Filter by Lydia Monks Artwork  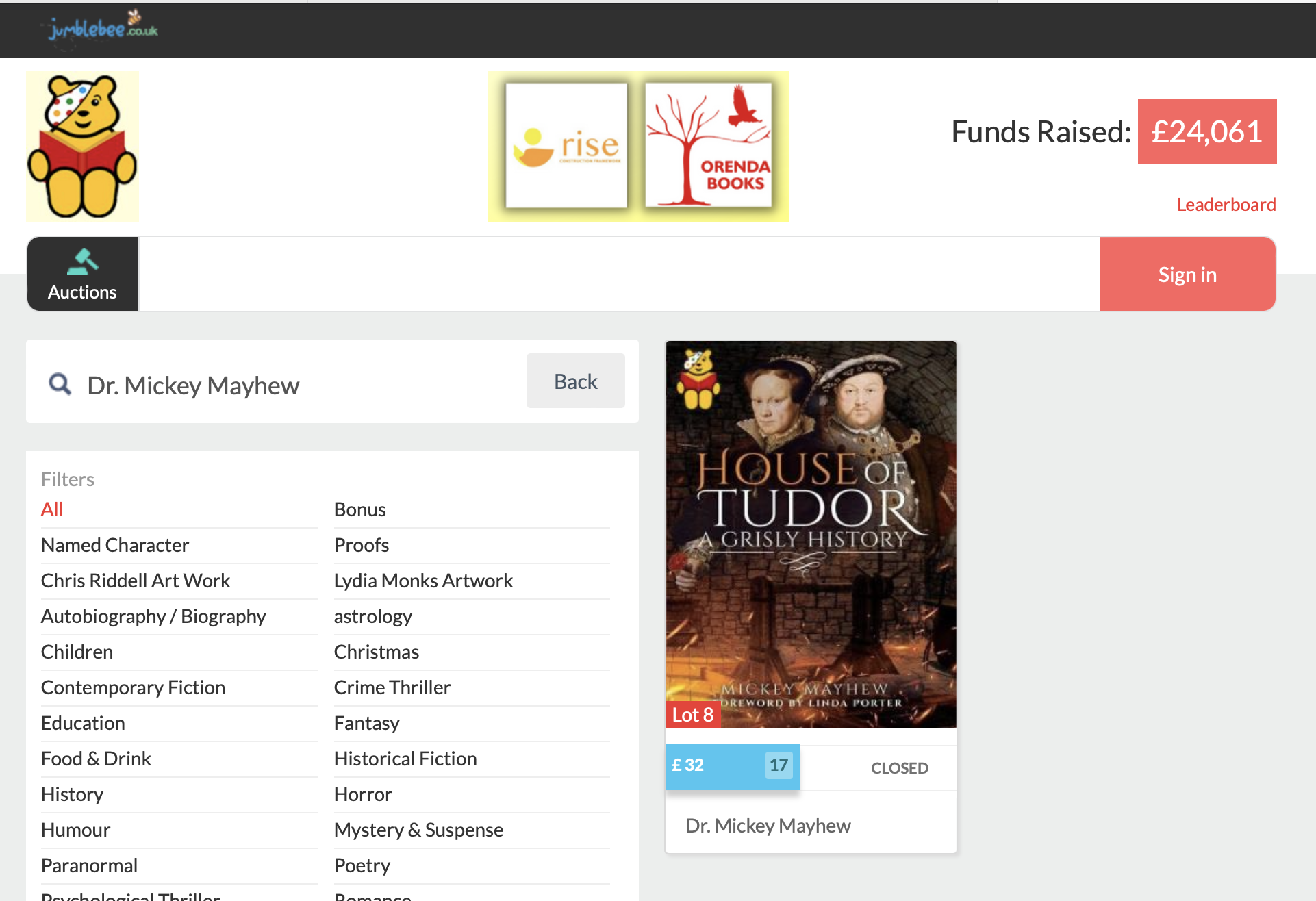[424, 581]
